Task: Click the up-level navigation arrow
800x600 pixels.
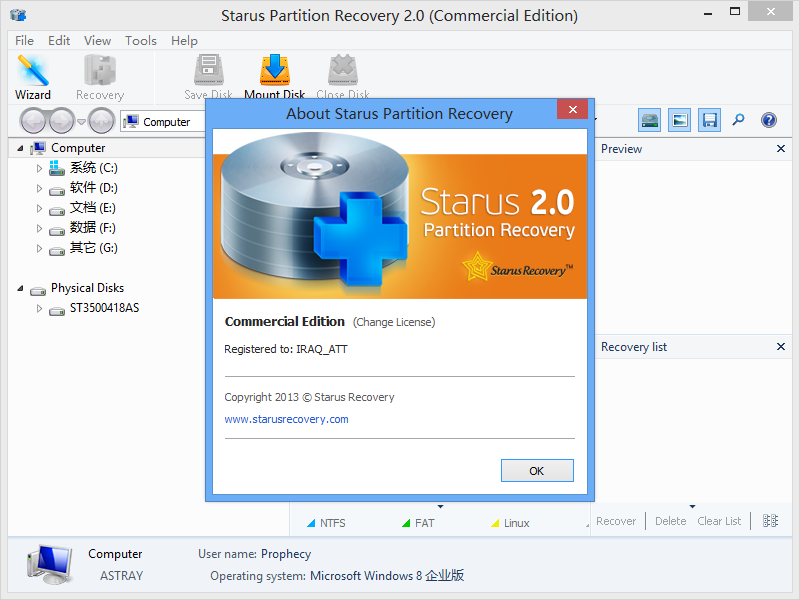Action: tap(101, 121)
